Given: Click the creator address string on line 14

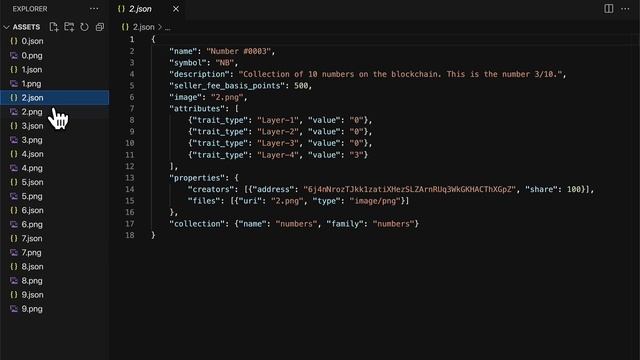Looking at the screenshot, I should tap(409, 189).
